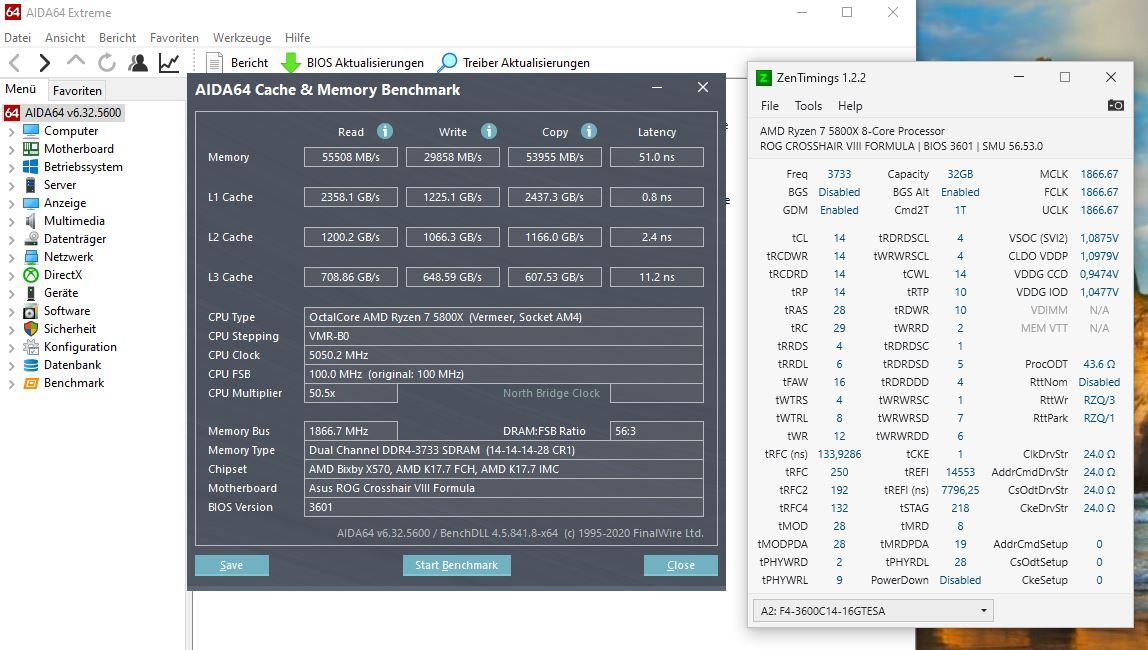Expand the Motherboard tree node
The width and height of the screenshot is (1148, 650).
click(x=11, y=149)
